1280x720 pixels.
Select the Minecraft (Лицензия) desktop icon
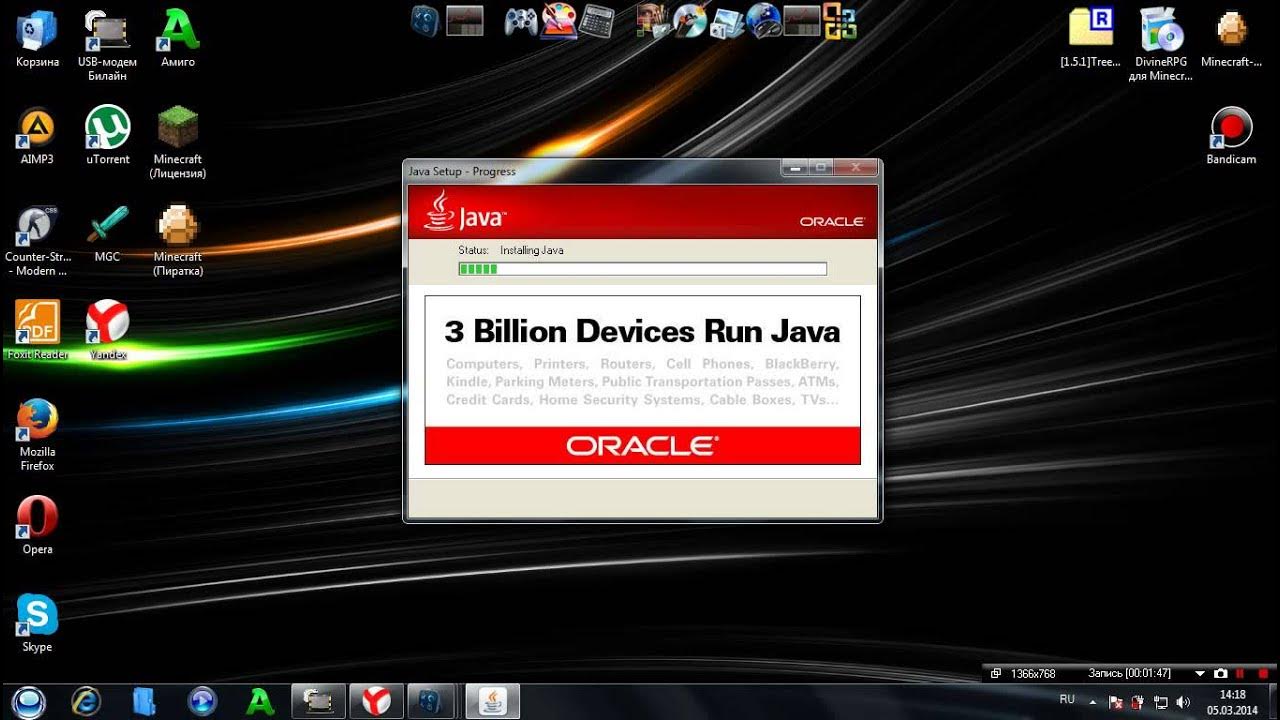click(178, 143)
